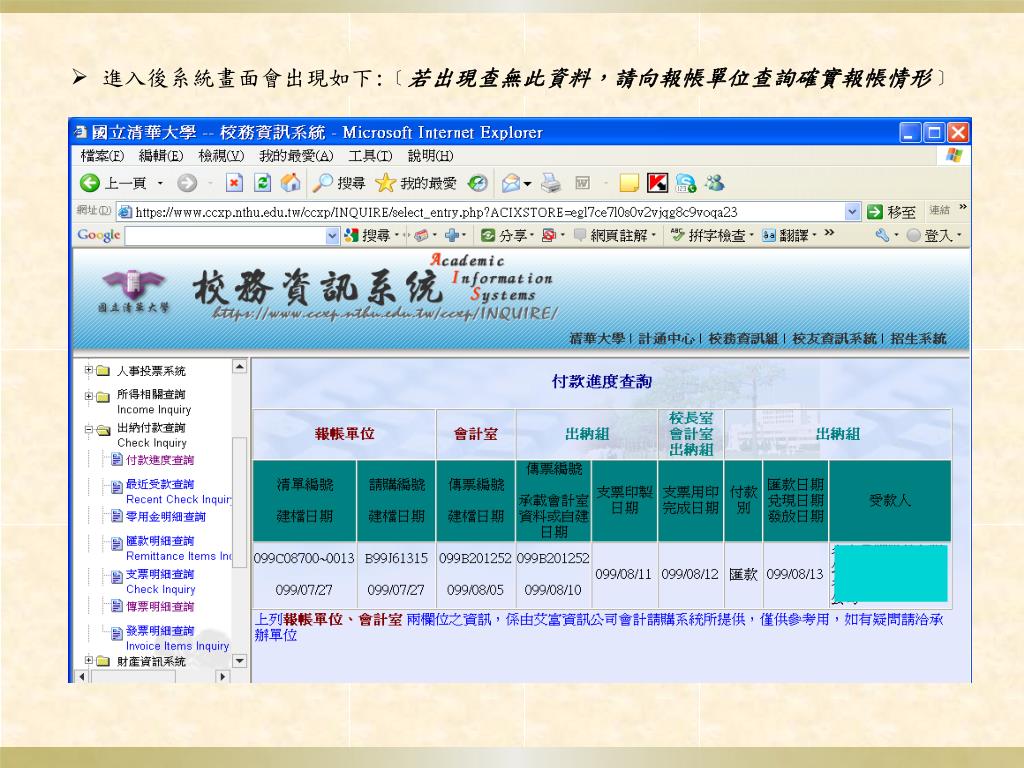Screen dimensions: 1024x768
Task: Open the 我的最愛(A) menu
Action: (x=296, y=156)
